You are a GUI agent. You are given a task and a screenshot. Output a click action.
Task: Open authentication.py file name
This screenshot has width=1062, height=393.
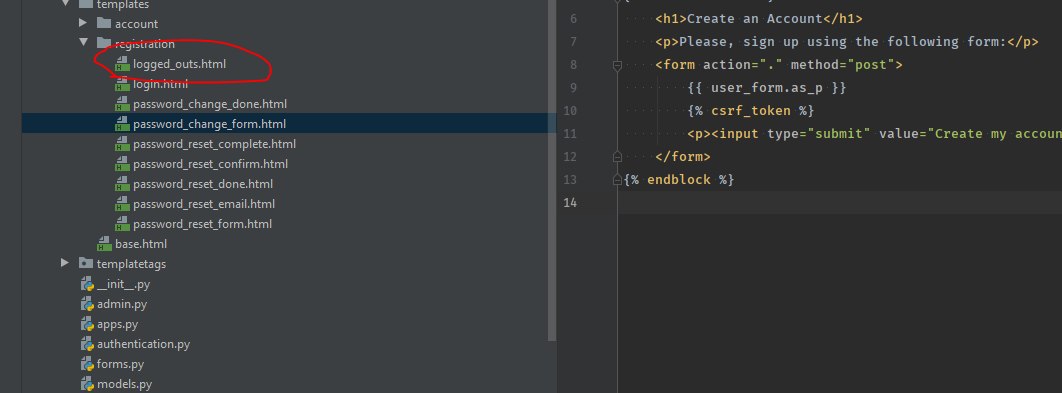click(144, 344)
